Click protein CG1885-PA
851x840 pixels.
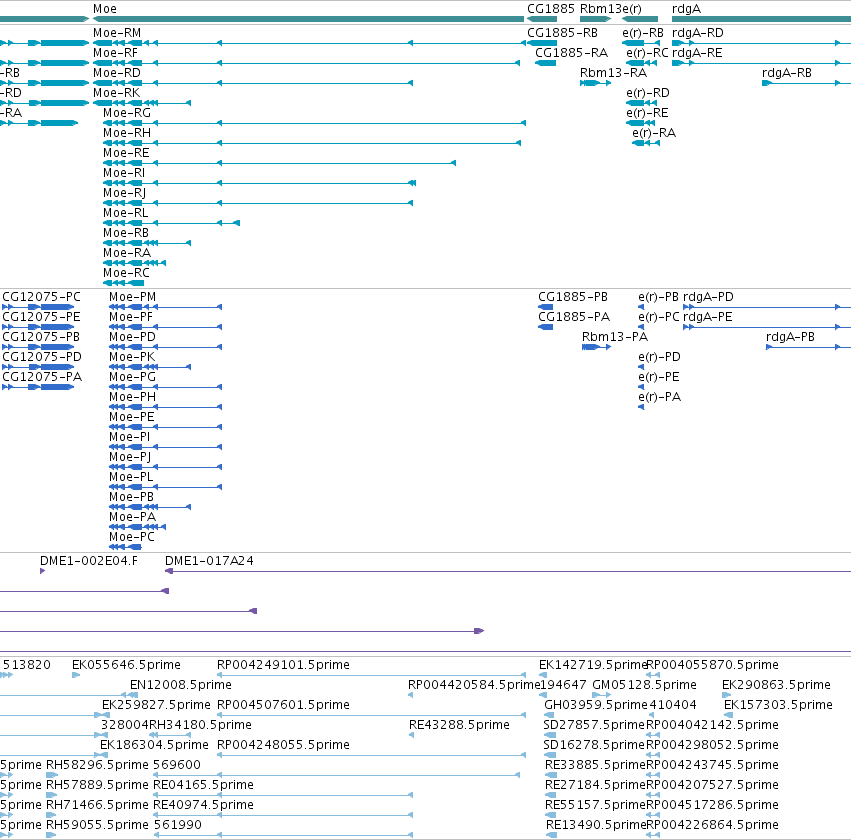point(574,317)
